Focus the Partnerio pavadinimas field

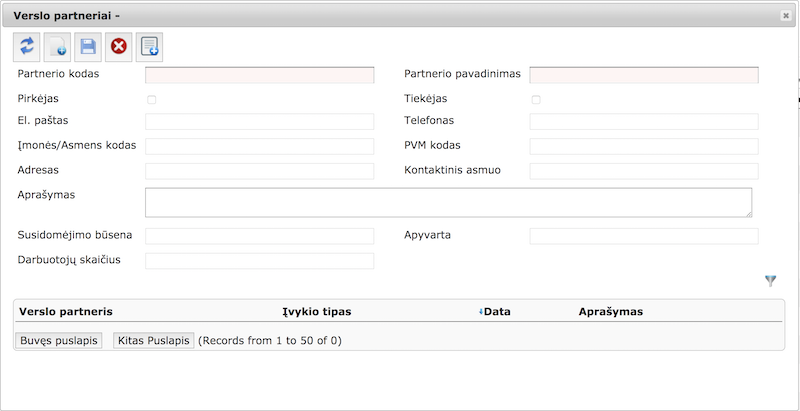tap(644, 75)
